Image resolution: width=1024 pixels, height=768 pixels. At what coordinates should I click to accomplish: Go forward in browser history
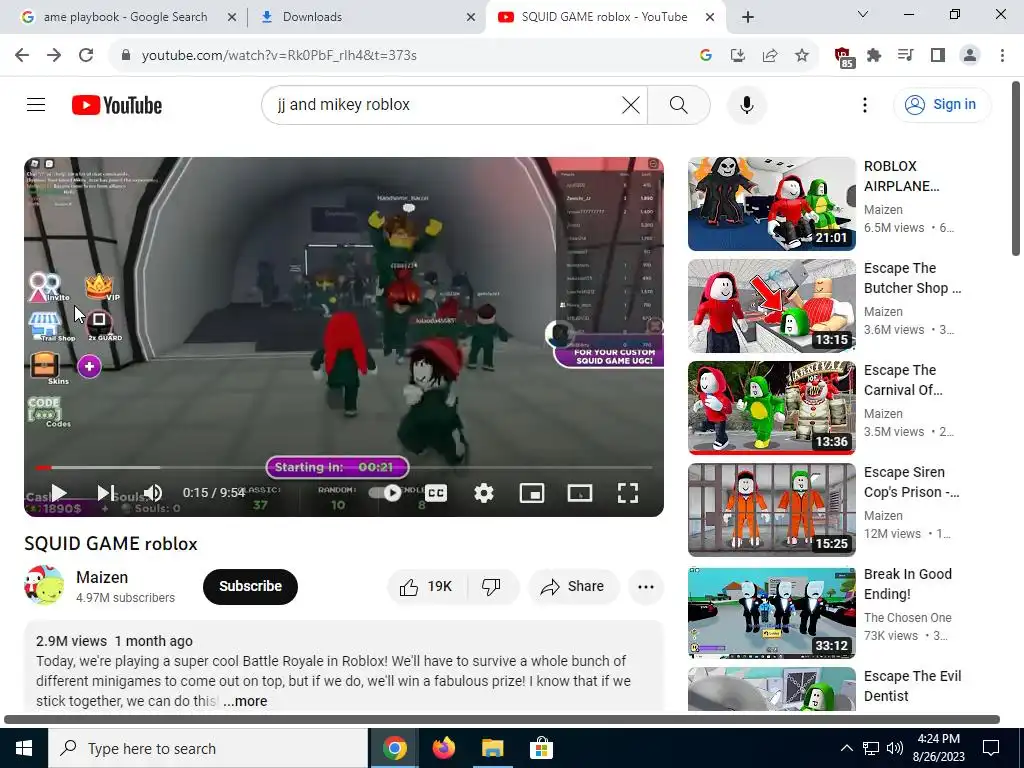pyautogui.click(x=54, y=55)
